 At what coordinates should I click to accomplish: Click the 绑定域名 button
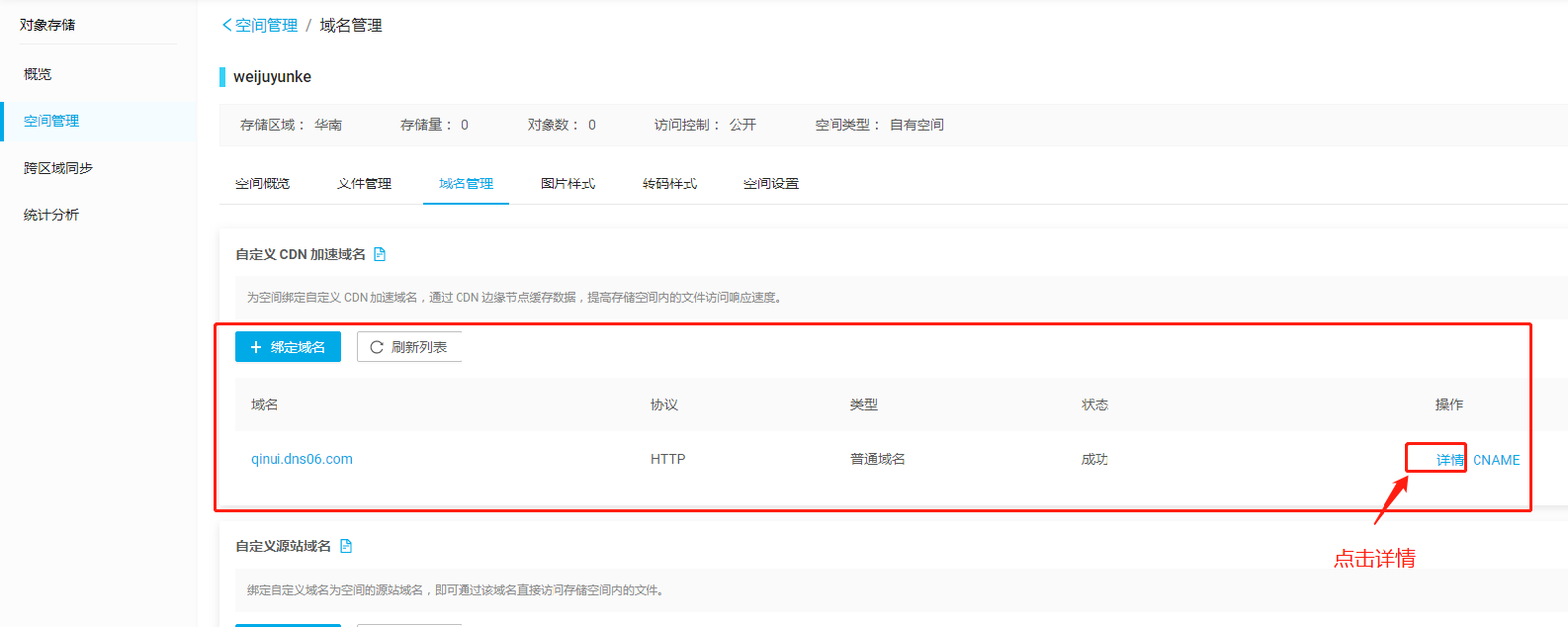click(288, 347)
